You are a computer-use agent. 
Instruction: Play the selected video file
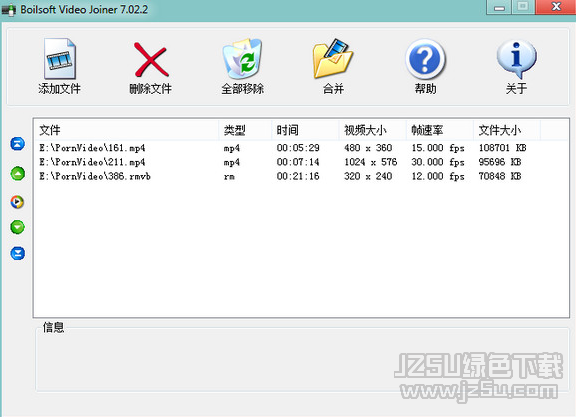[x=17, y=202]
